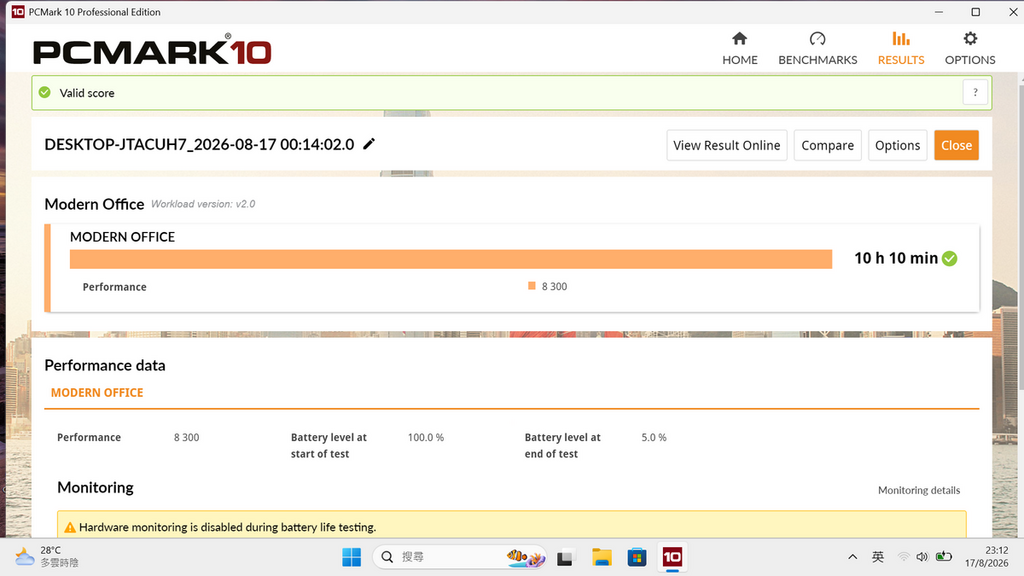Click the help question mark button
The width and height of the screenshot is (1024, 576).
click(975, 93)
